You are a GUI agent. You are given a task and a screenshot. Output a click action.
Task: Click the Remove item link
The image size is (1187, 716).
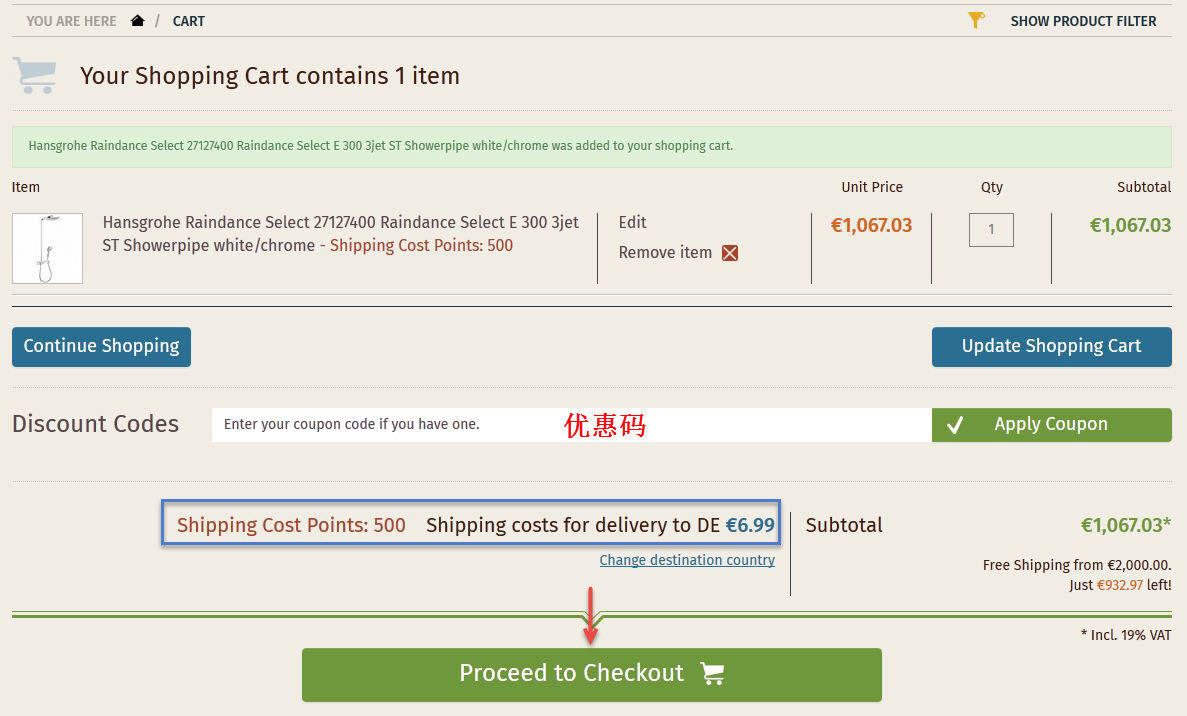(x=665, y=253)
